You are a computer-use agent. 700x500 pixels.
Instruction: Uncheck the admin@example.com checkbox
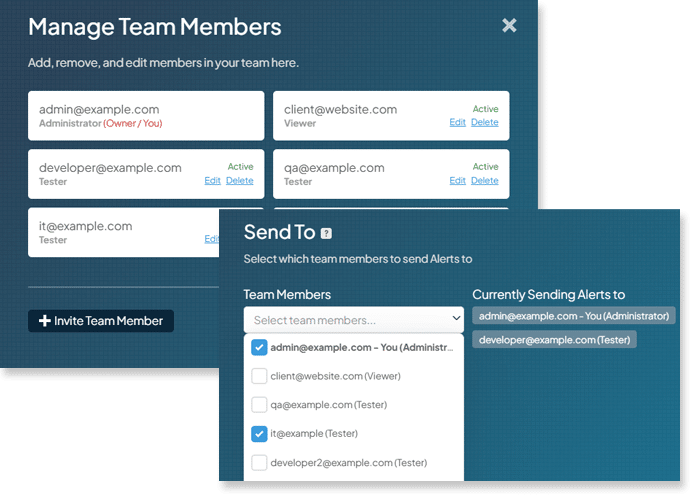click(x=259, y=347)
